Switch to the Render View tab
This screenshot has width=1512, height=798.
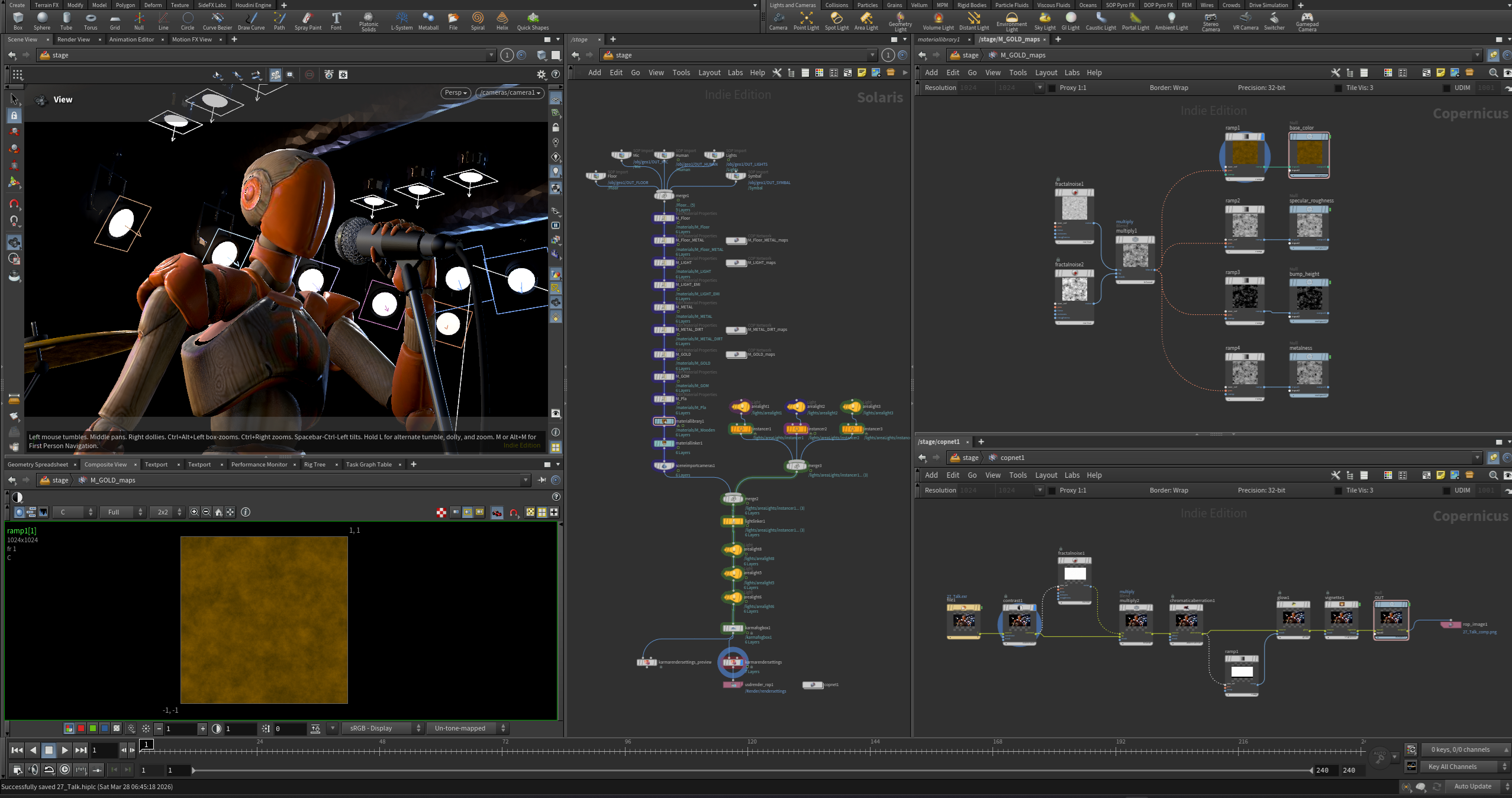(x=74, y=40)
